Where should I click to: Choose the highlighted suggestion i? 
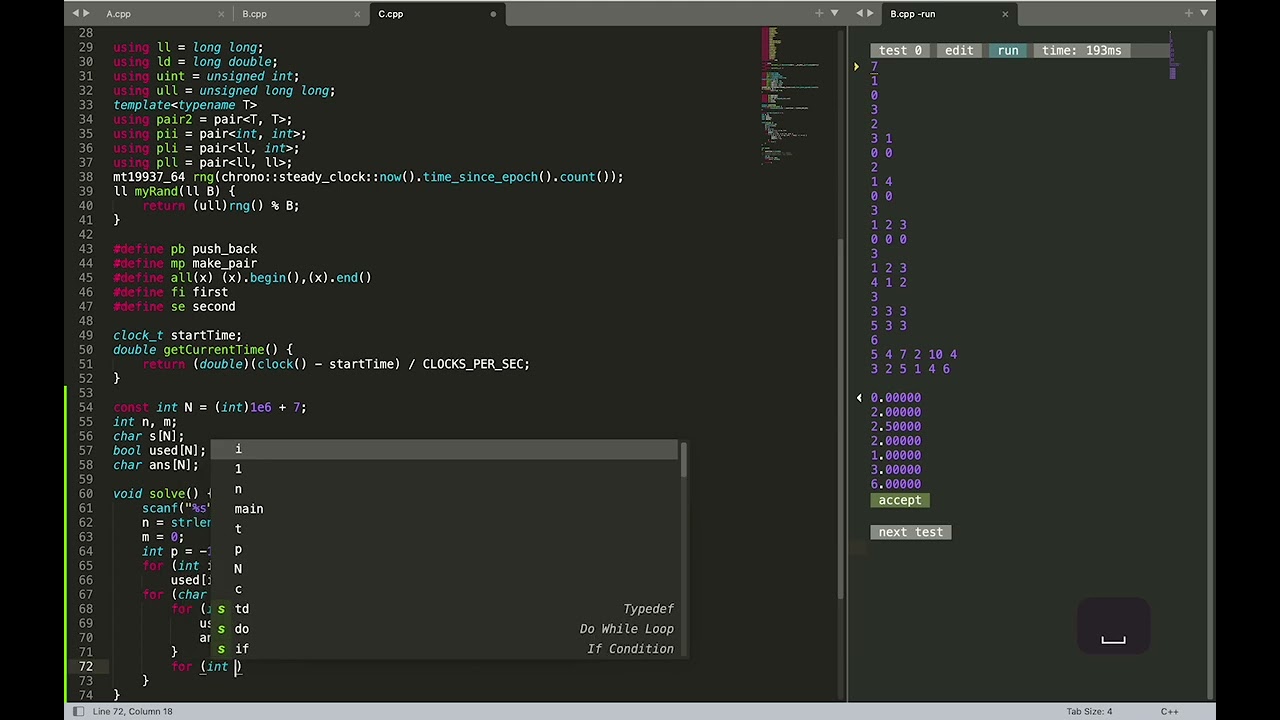point(443,449)
